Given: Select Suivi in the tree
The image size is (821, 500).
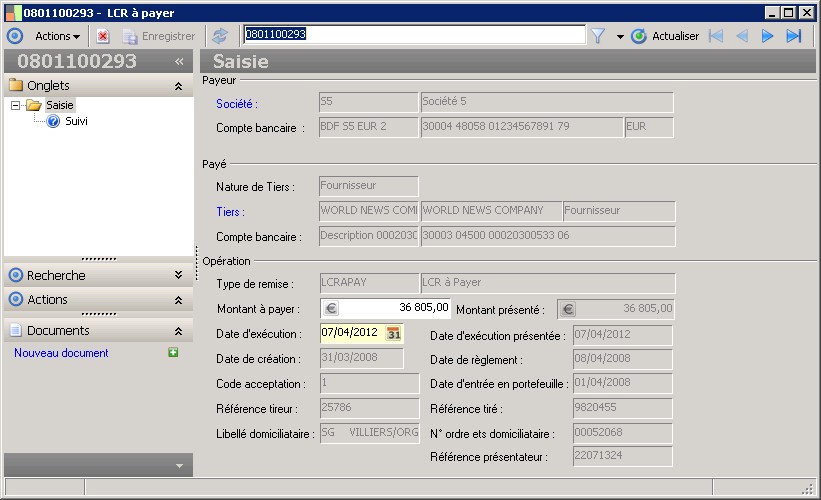Looking at the screenshot, I should (x=76, y=121).
